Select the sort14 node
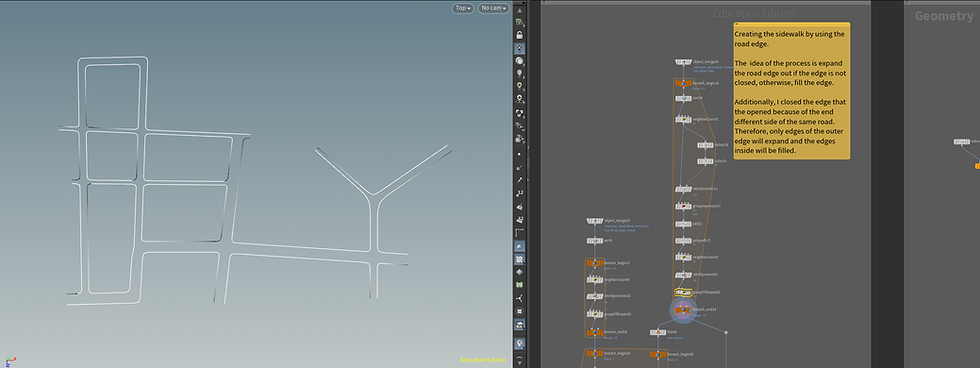The width and height of the screenshot is (980, 368). 683,98
